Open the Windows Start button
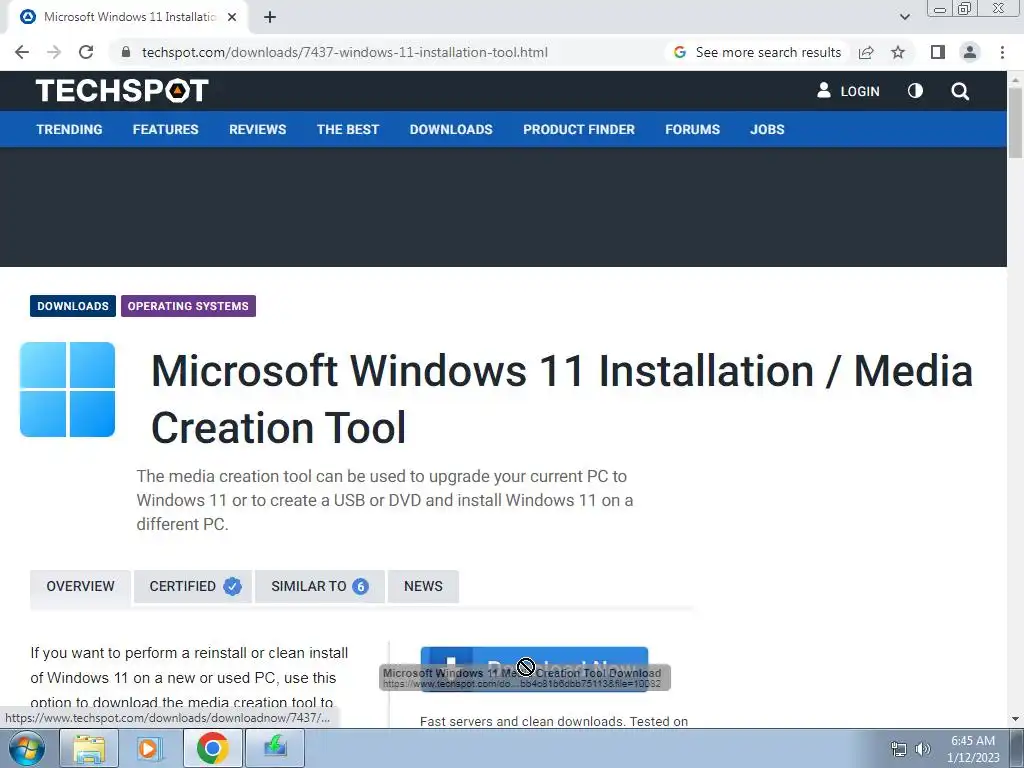The width and height of the screenshot is (1024, 768). click(x=27, y=748)
